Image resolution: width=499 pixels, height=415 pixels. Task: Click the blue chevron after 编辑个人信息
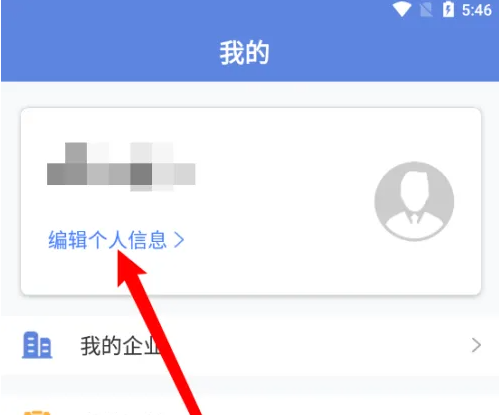pyautogui.click(x=179, y=240)
